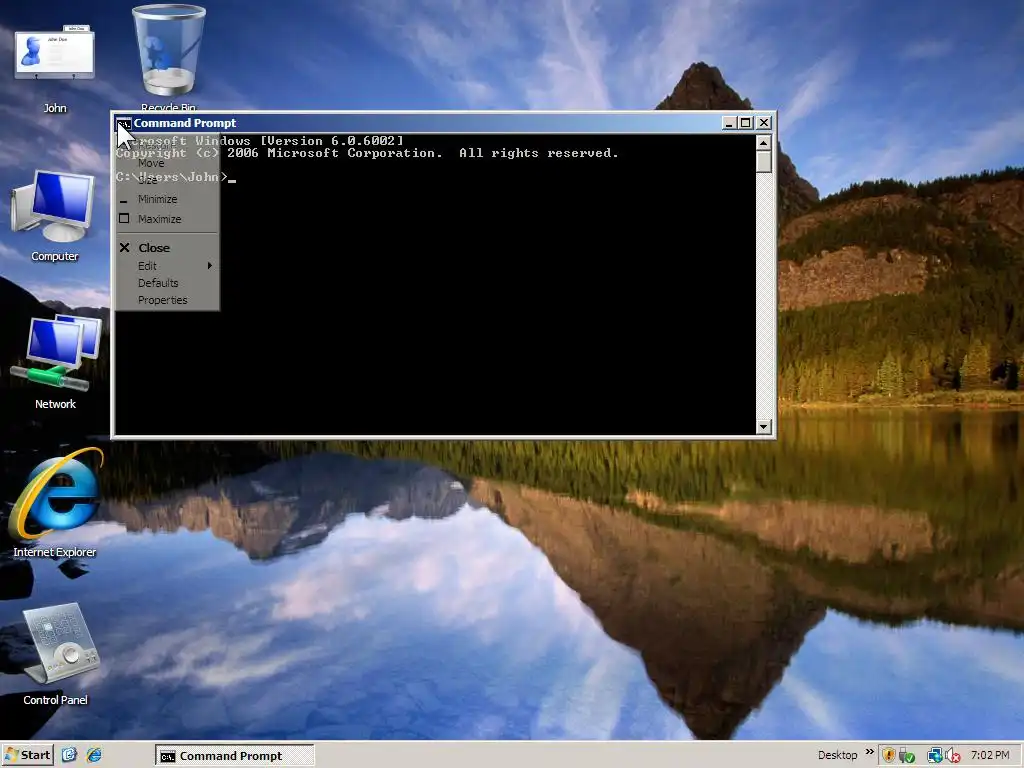Viewport: 1024px width, 768px height.
Task: Click the scrollbar down arrow in Command Prompt
Action: (x=763, y=426)
